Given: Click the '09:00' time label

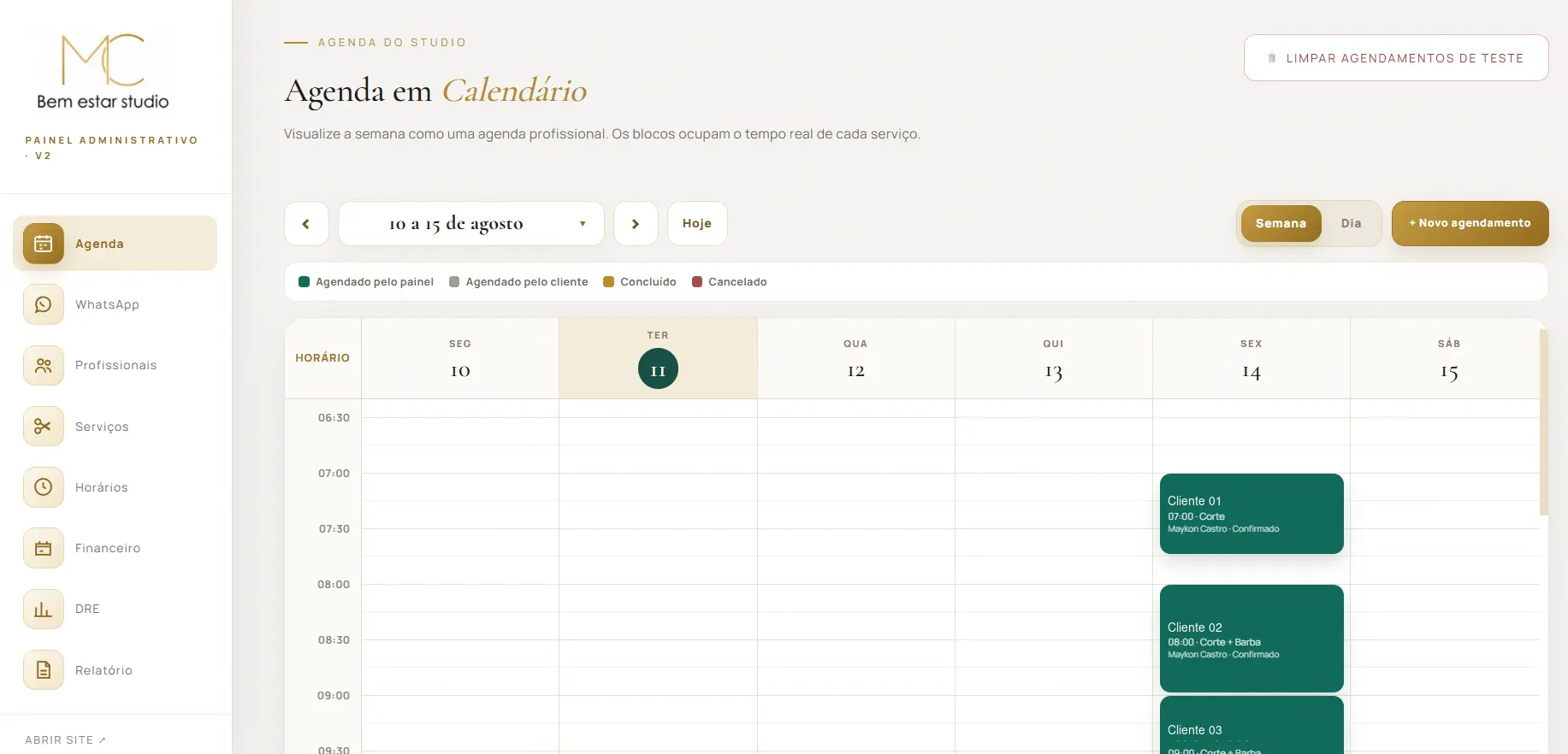Looking at the screenshot, I should pyautogui.click(x=334, y=696).
